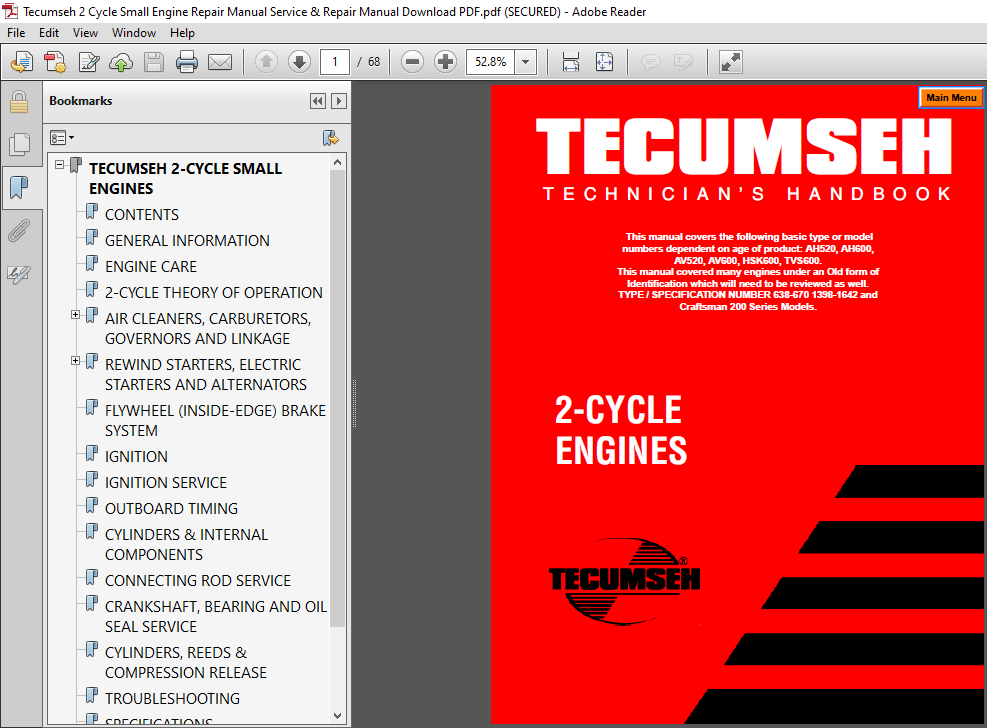Click the bookmarks vertical scrollbar thumb
Viewport: 987px width, 728px height.
(x=337, y=398)
